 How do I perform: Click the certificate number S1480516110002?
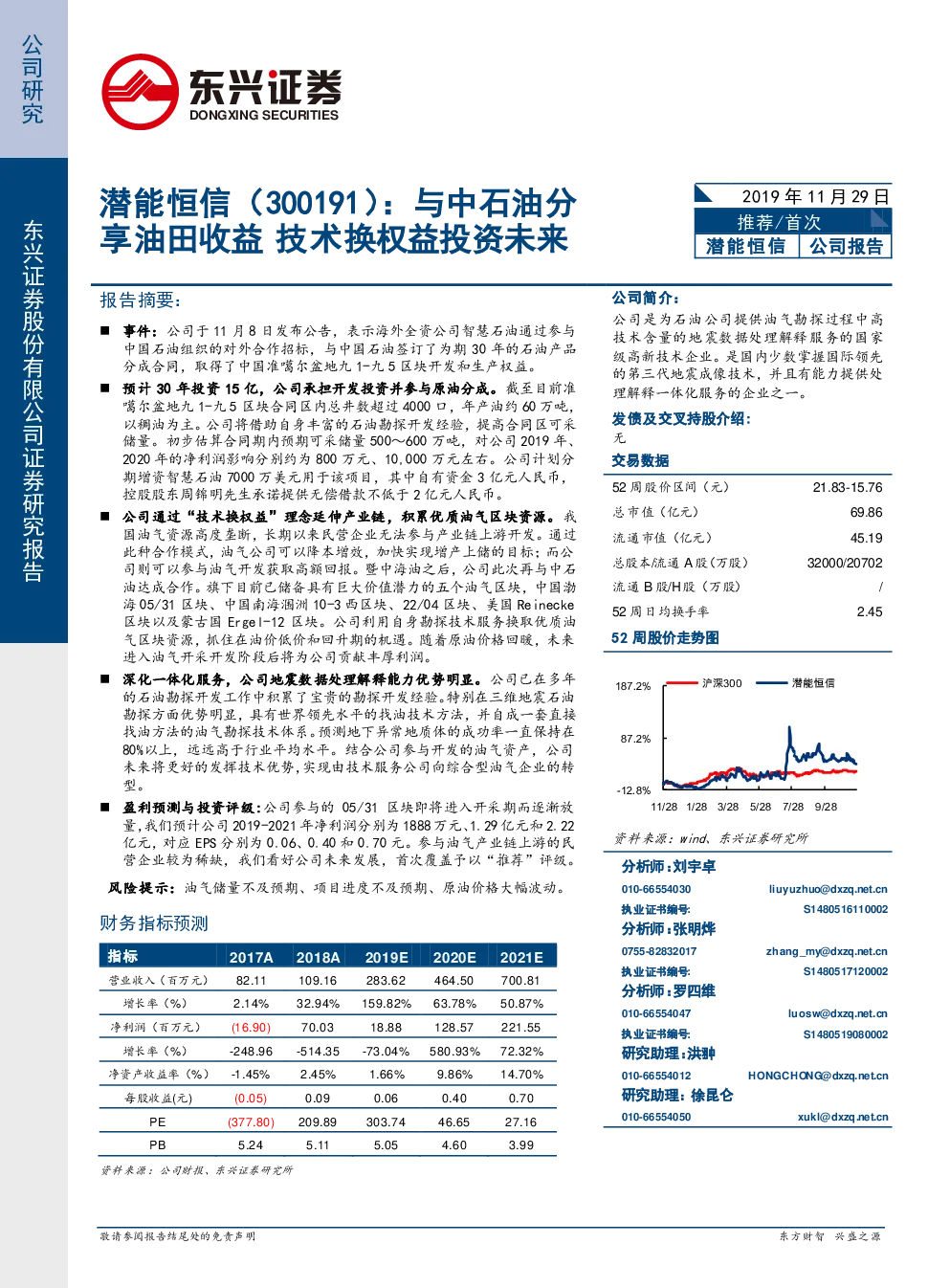coord(846,909)
